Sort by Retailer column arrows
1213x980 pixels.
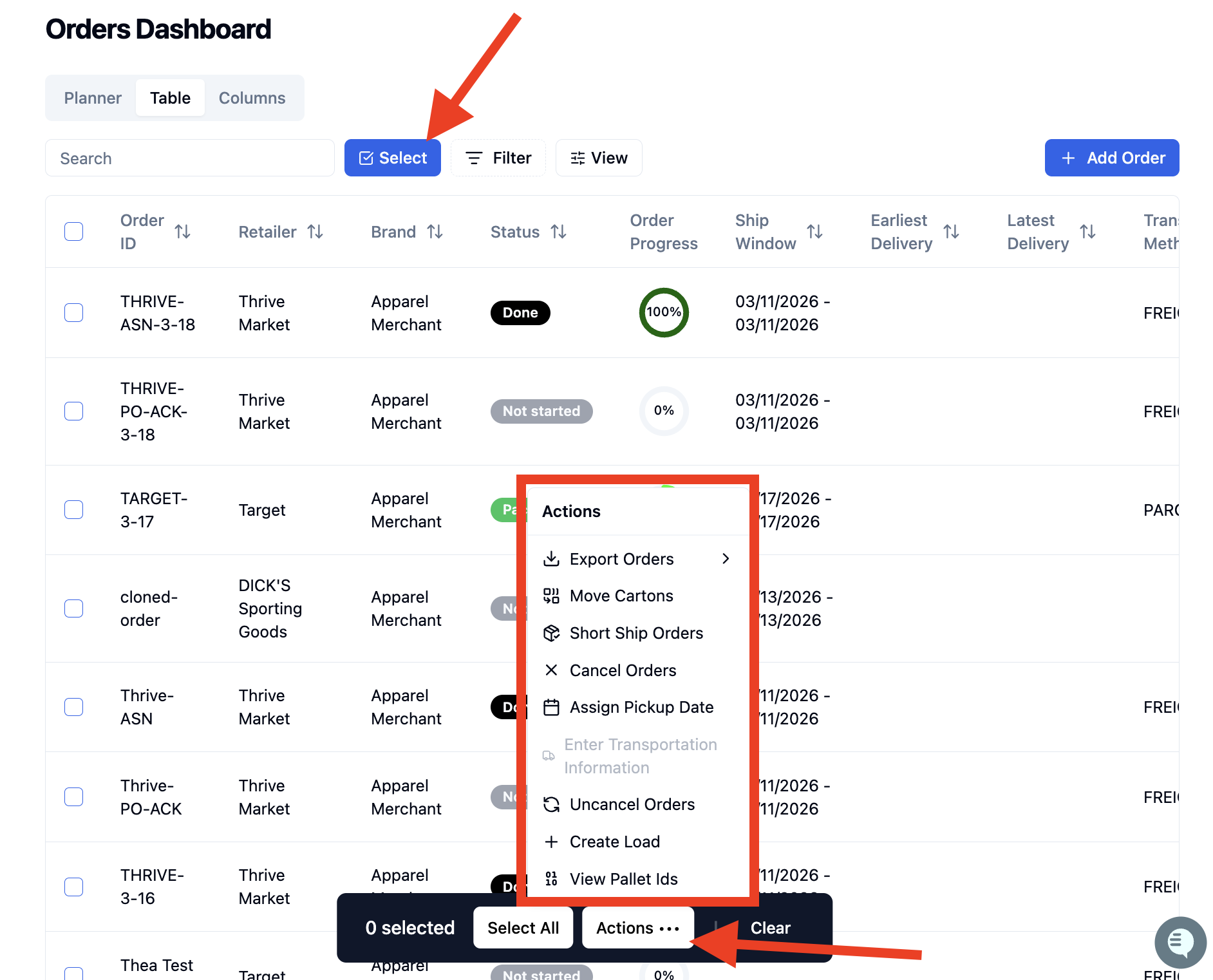tap(315, 232)
